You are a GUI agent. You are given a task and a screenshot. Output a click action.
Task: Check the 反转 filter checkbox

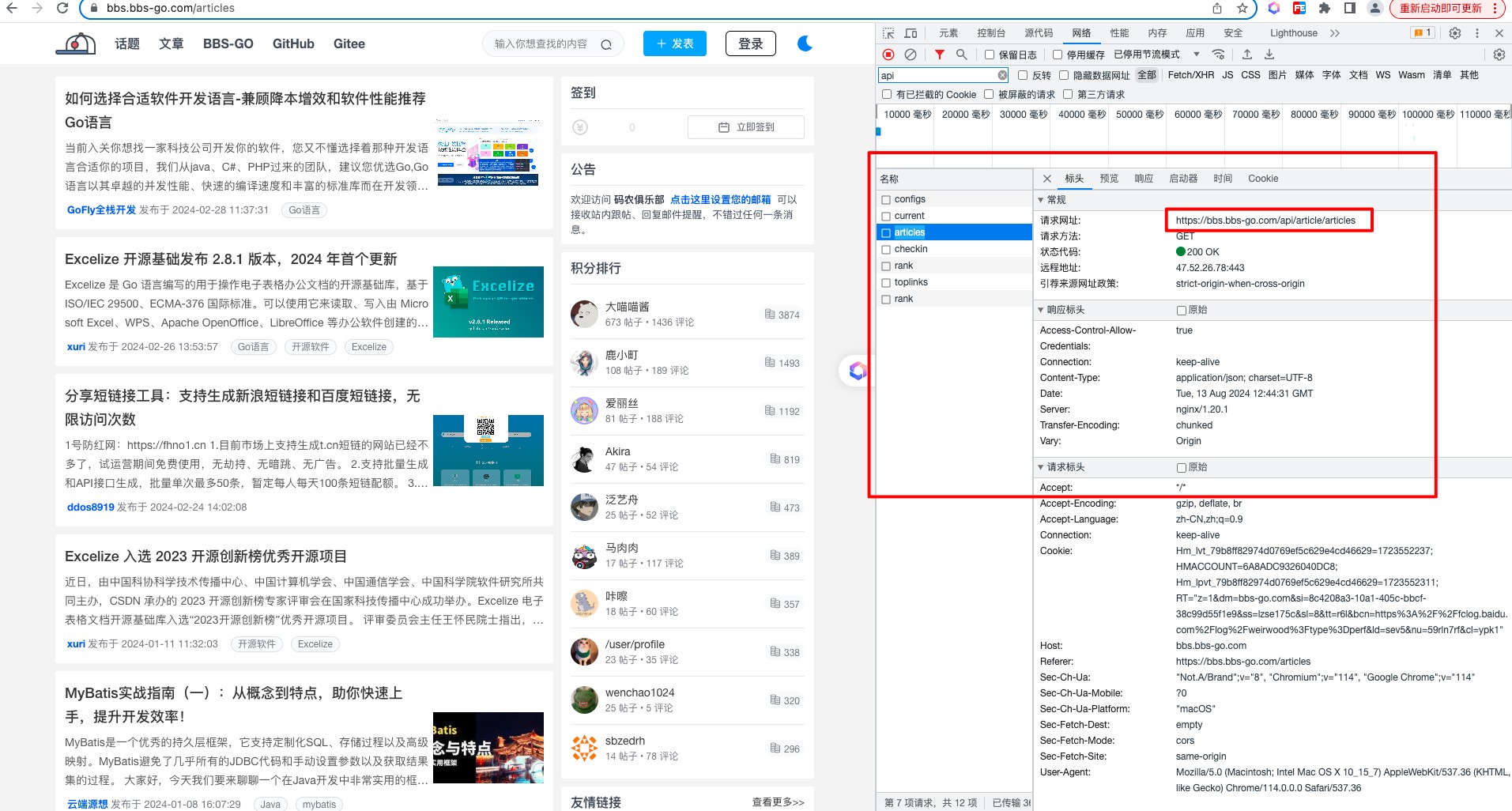pyautogui.click(x=1023, y=75)
